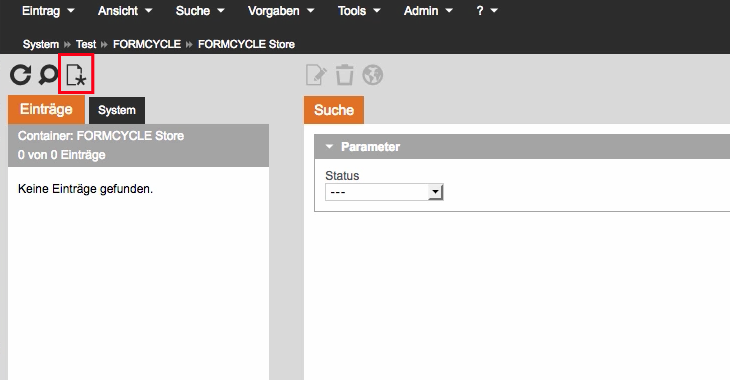Image resolution: width=730 pixels, height=380 pixels.
Task: Click the edit entry pencil icon
Action: click(316, 75)
